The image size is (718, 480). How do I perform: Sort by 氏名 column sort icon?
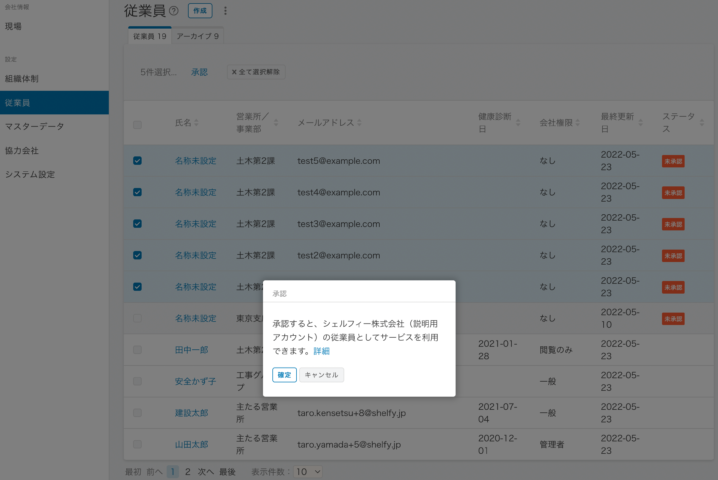point(196,123)
